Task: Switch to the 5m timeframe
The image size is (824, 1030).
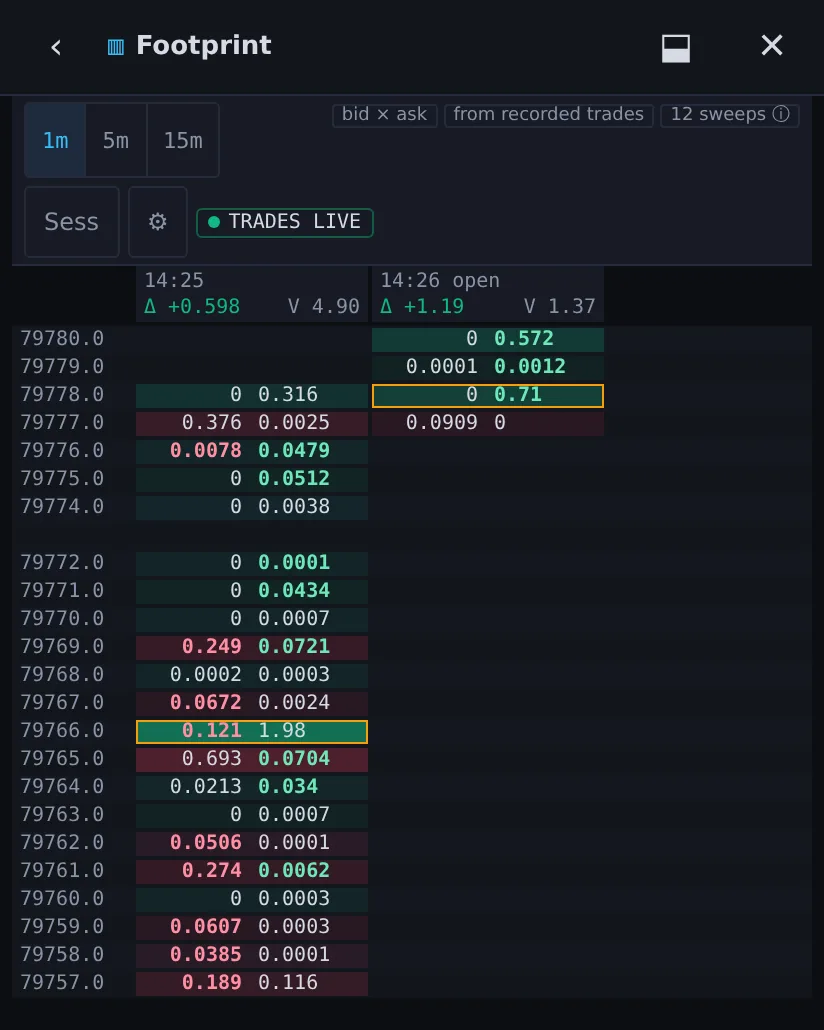Action: (116, 140)
